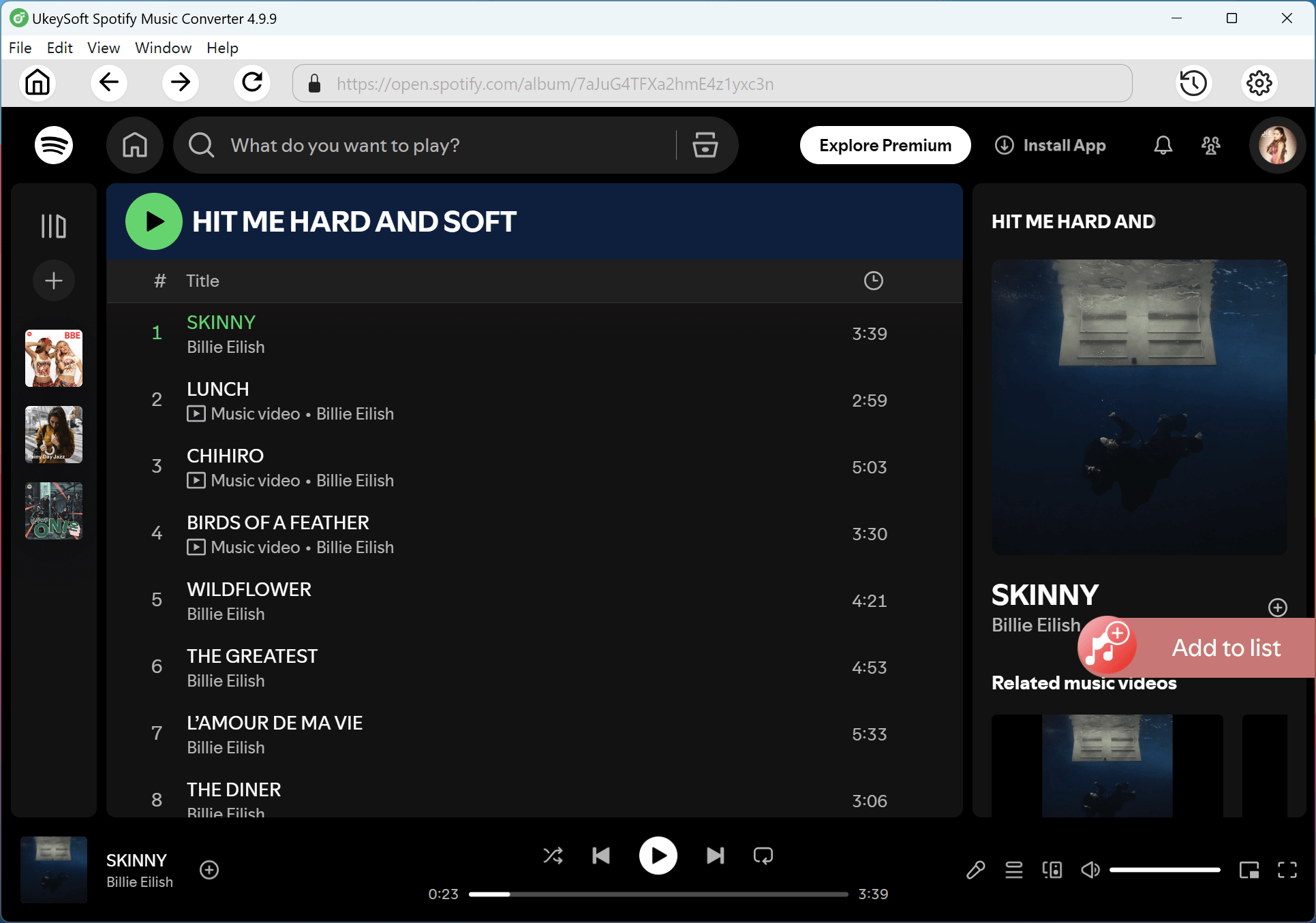This screenshot has width=1316, height=923.
Task: Open the Help menu
Action: click(221, 48)
